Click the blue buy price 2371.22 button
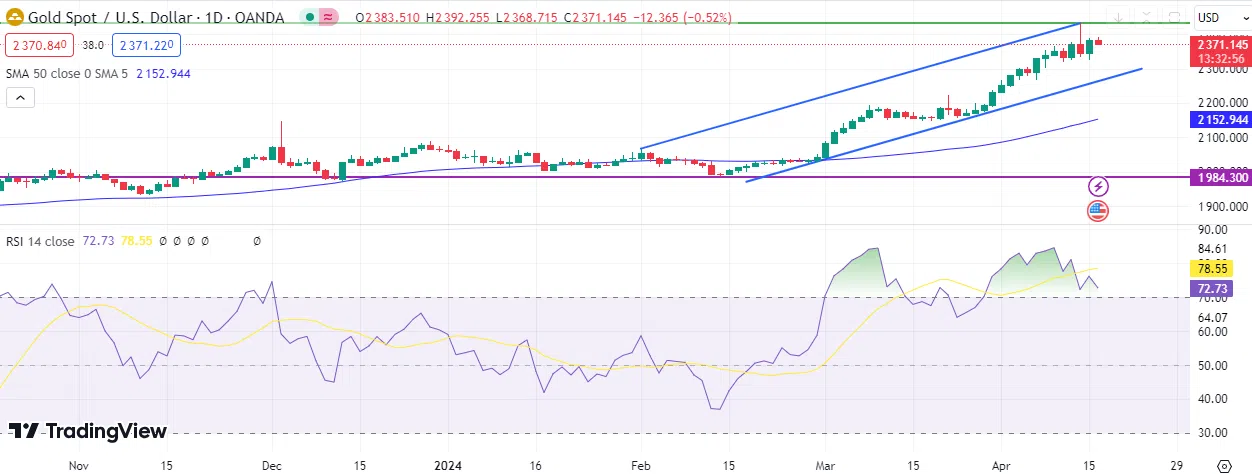1252x474 pixels. [x=147, y=45]
